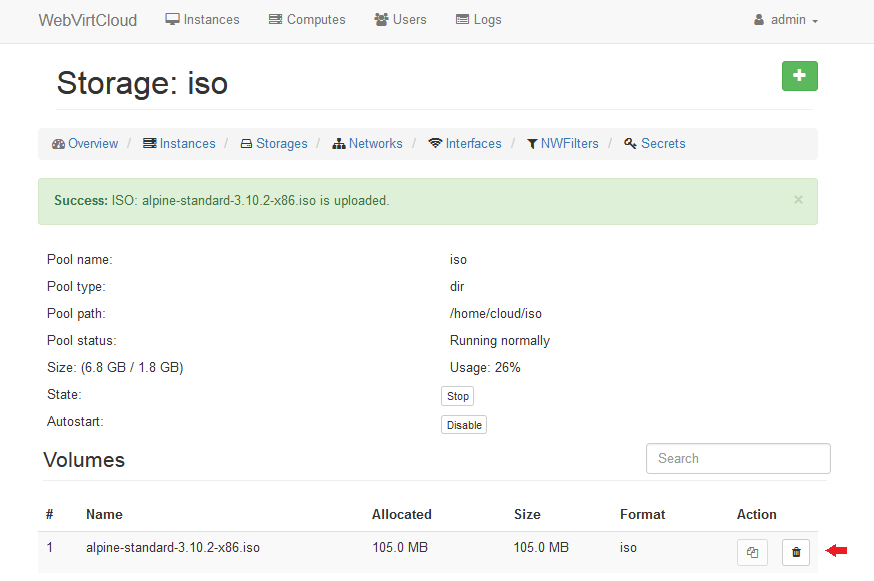This screenshot has height=581, width=874.
Task: Open the admin user dropdown
Action: point(787,20)
